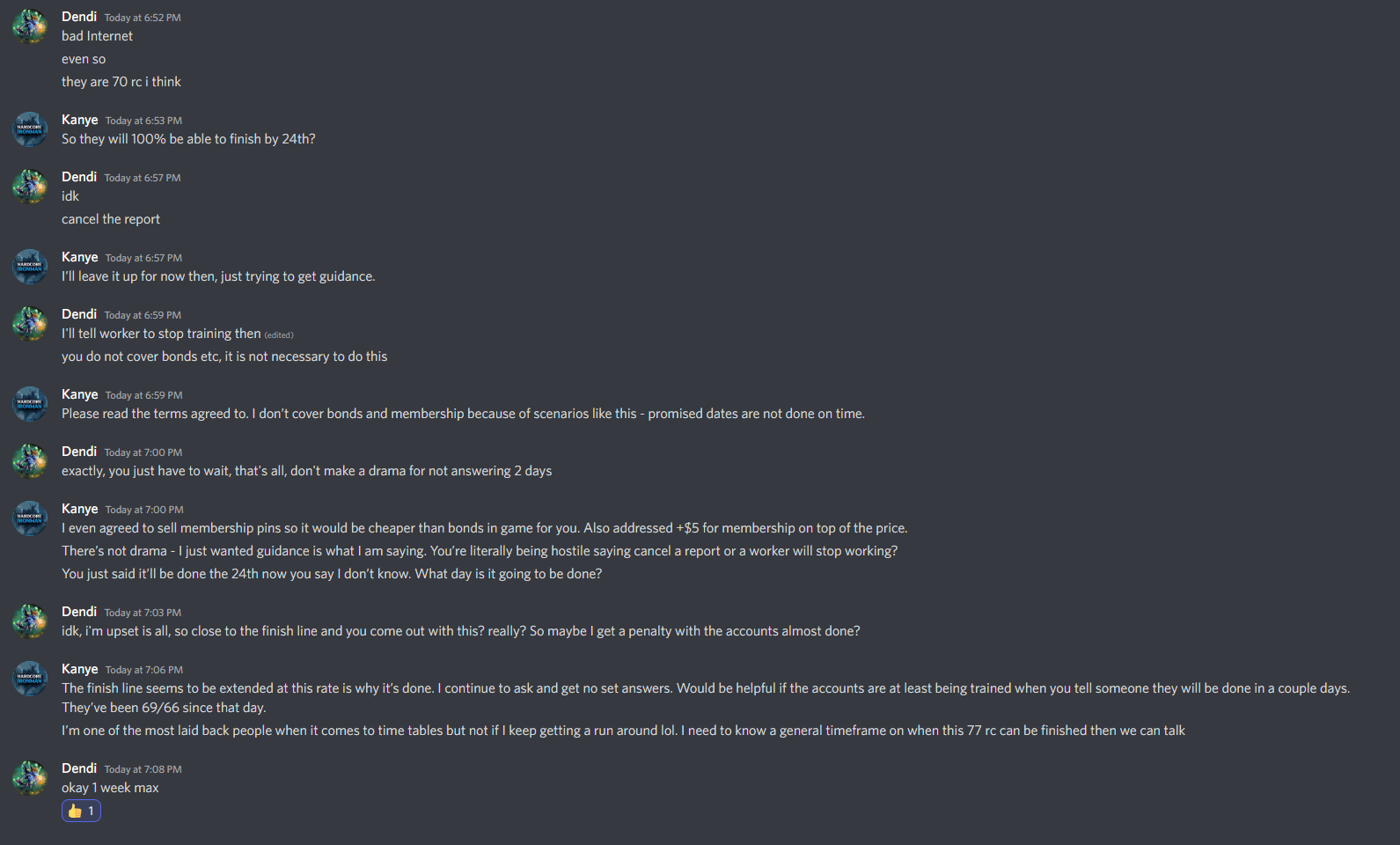Click Kanye username at 6:53 PM
Screen dimensions: 1400x845
[80, 120]
